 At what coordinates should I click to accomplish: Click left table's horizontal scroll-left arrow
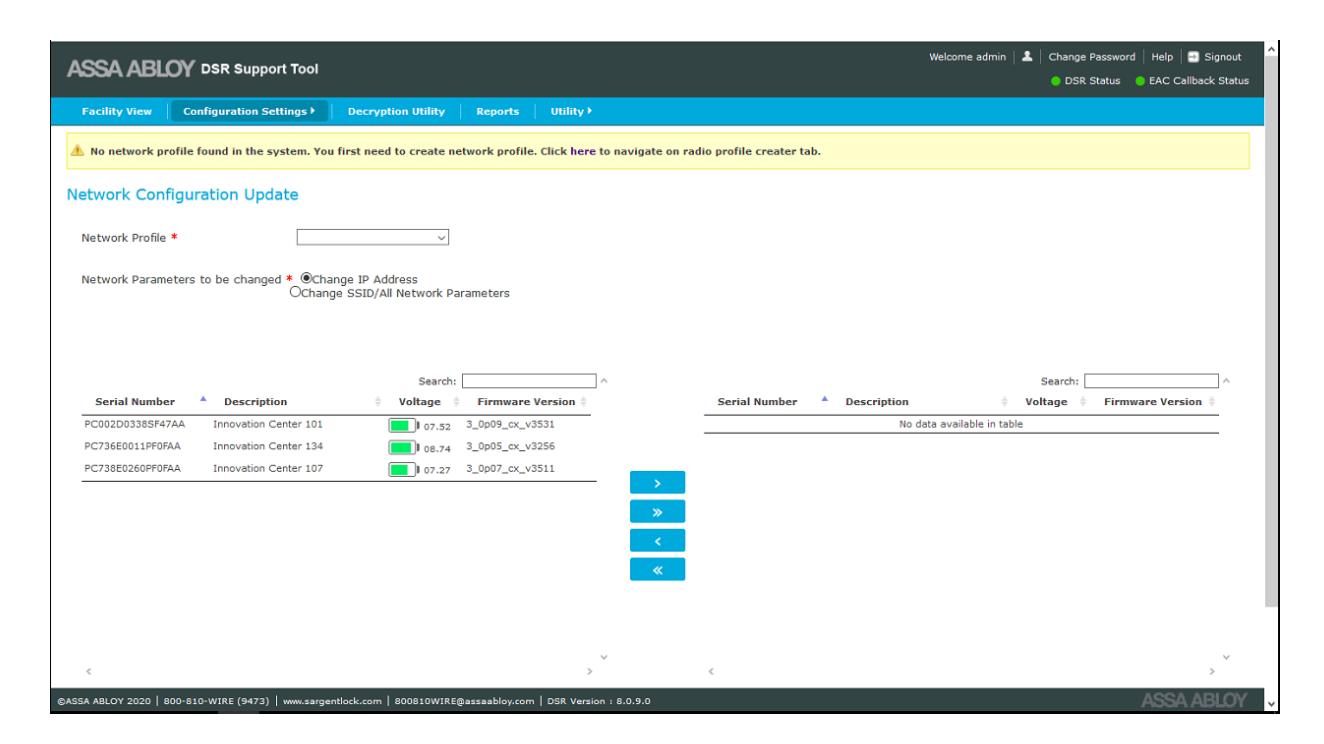click(x=87, y=670)
